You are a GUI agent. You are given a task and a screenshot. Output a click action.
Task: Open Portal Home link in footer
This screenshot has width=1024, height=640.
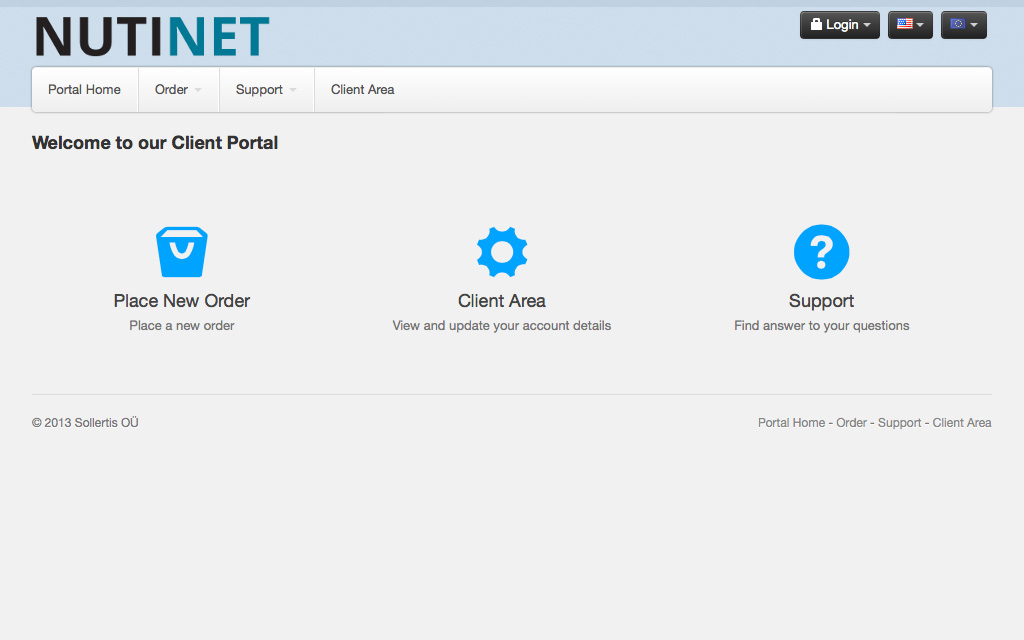coord(791,423)
